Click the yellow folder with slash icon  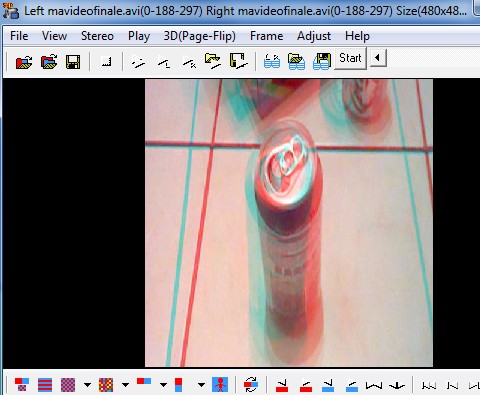213,61
